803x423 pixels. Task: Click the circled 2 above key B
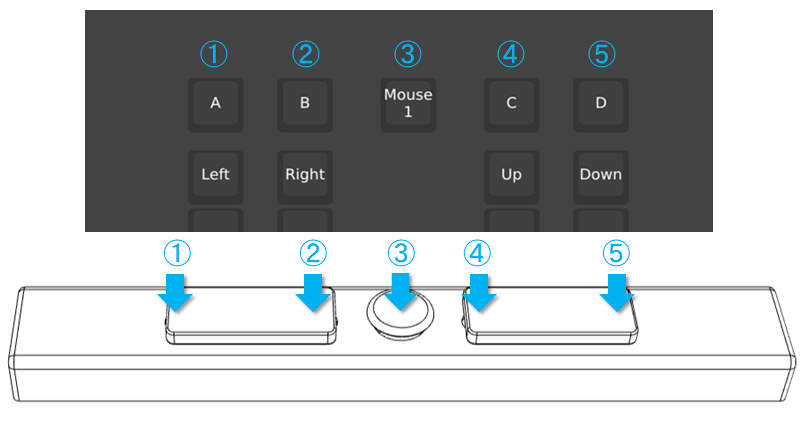pyautogui.click(x=306, y=54)
